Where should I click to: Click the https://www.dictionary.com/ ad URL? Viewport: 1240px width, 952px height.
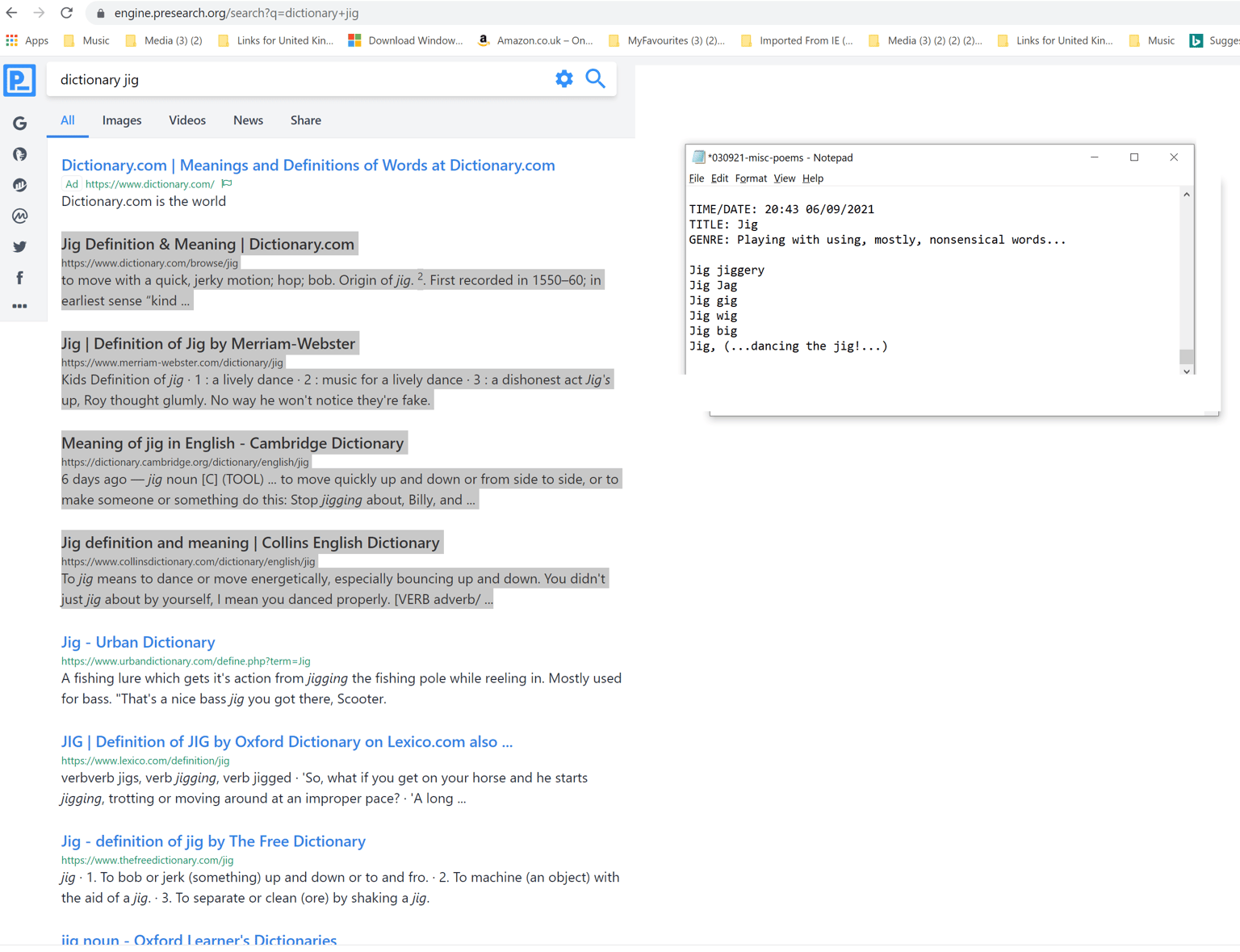pos(150,184)
